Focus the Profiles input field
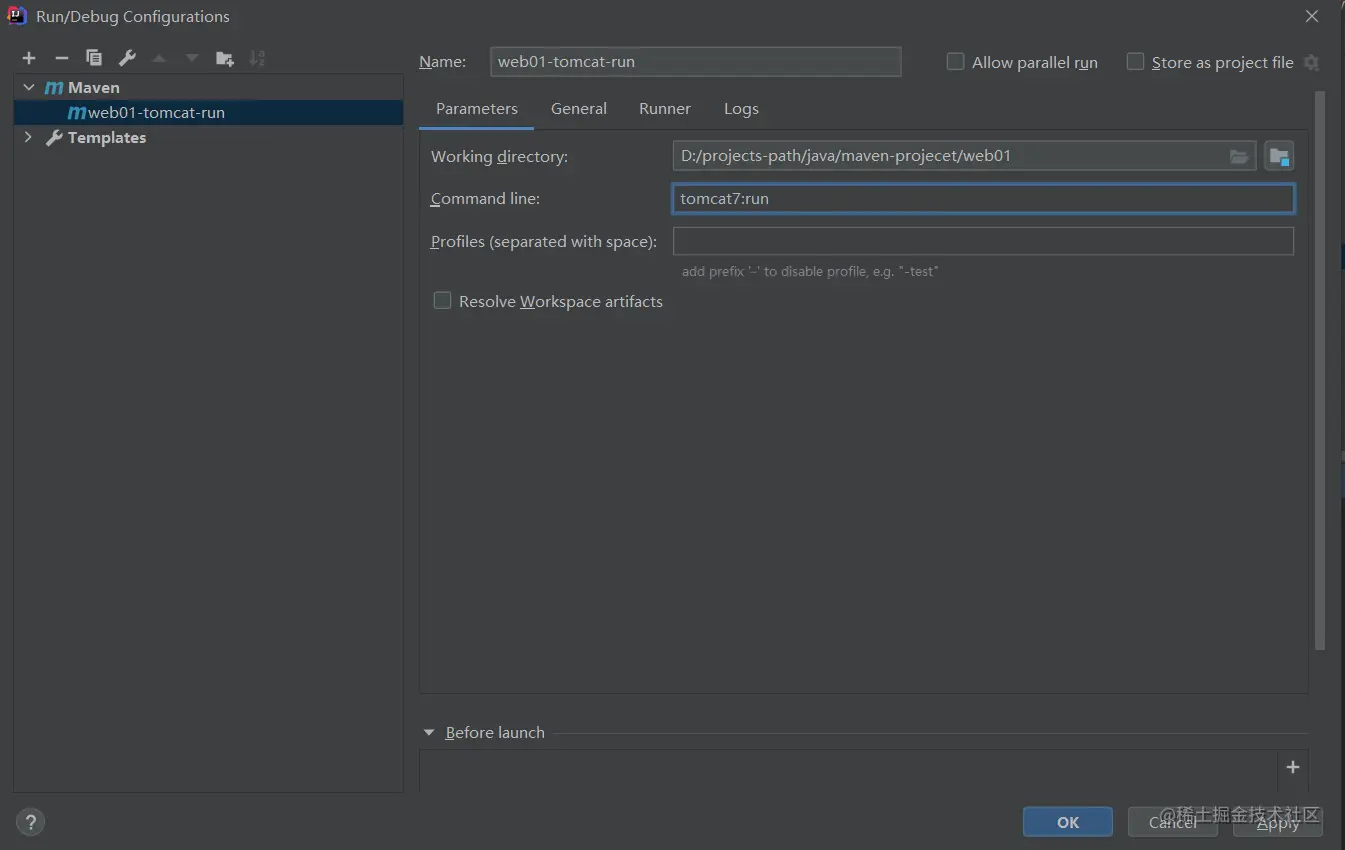The width and height of the screenshot is (1345, 850). pos(983,241)
